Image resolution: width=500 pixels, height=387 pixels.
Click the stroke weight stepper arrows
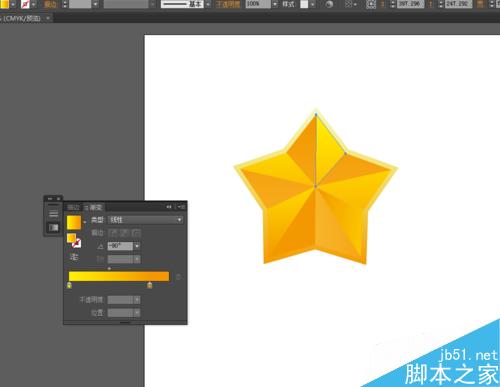pyautogui.click(x=65, y=4)
